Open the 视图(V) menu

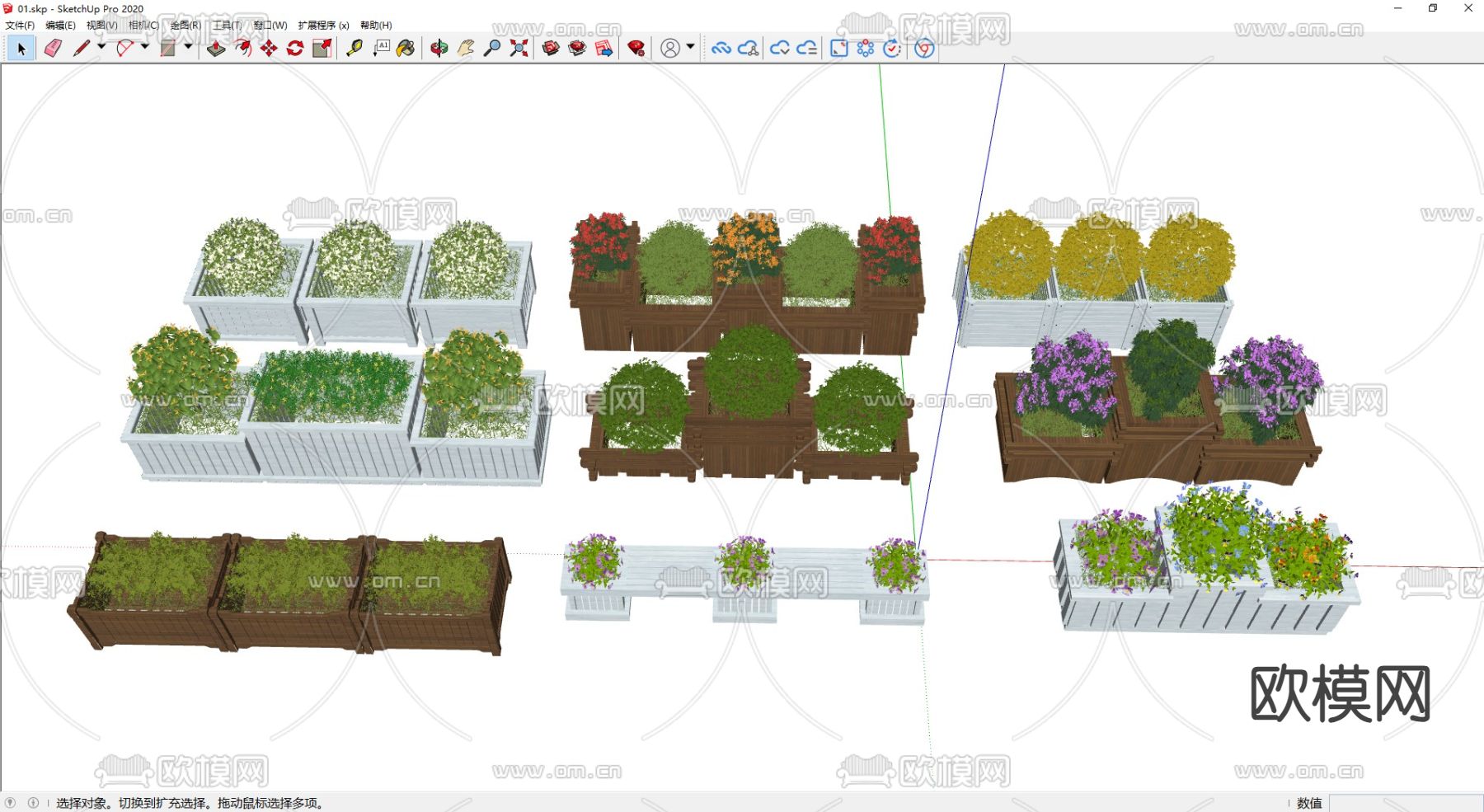pos(102,26)
